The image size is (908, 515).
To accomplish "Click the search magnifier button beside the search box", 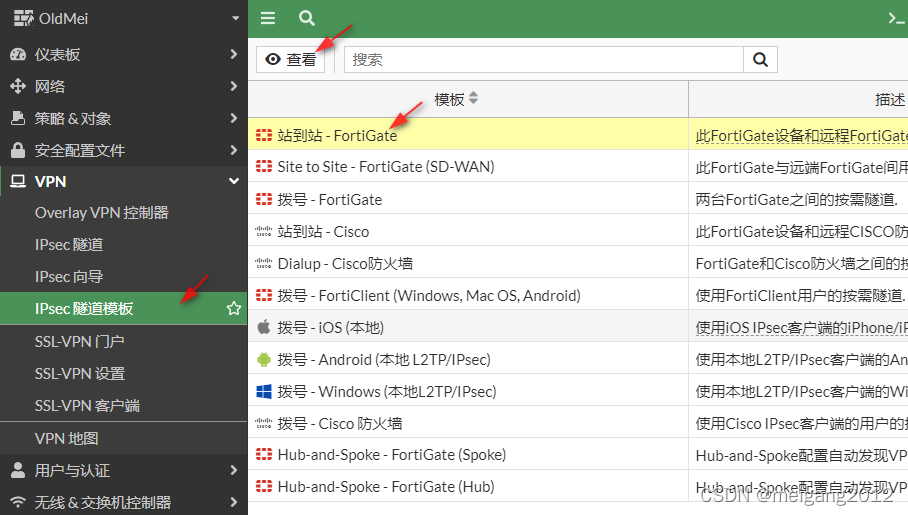I will click(x=760, y=60).
